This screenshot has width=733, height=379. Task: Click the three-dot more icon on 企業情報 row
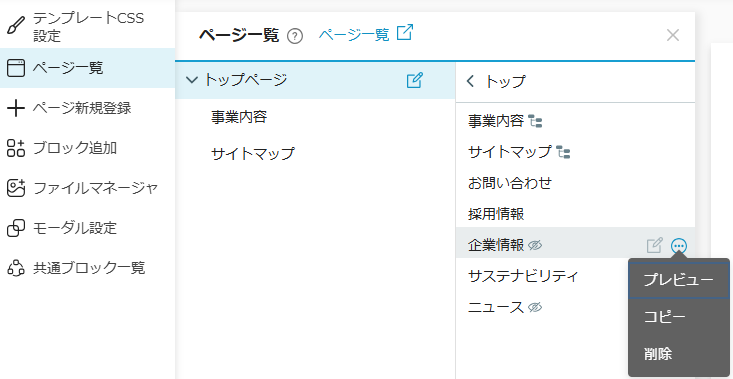tap(679, 245)
